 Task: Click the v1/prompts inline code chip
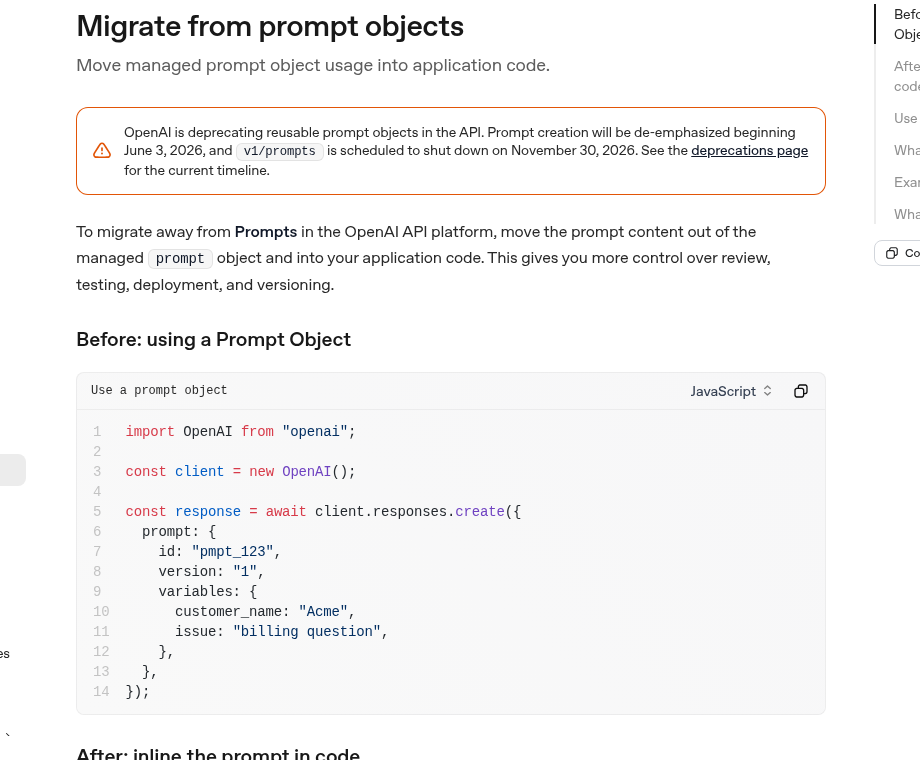[x=279, y=151]
